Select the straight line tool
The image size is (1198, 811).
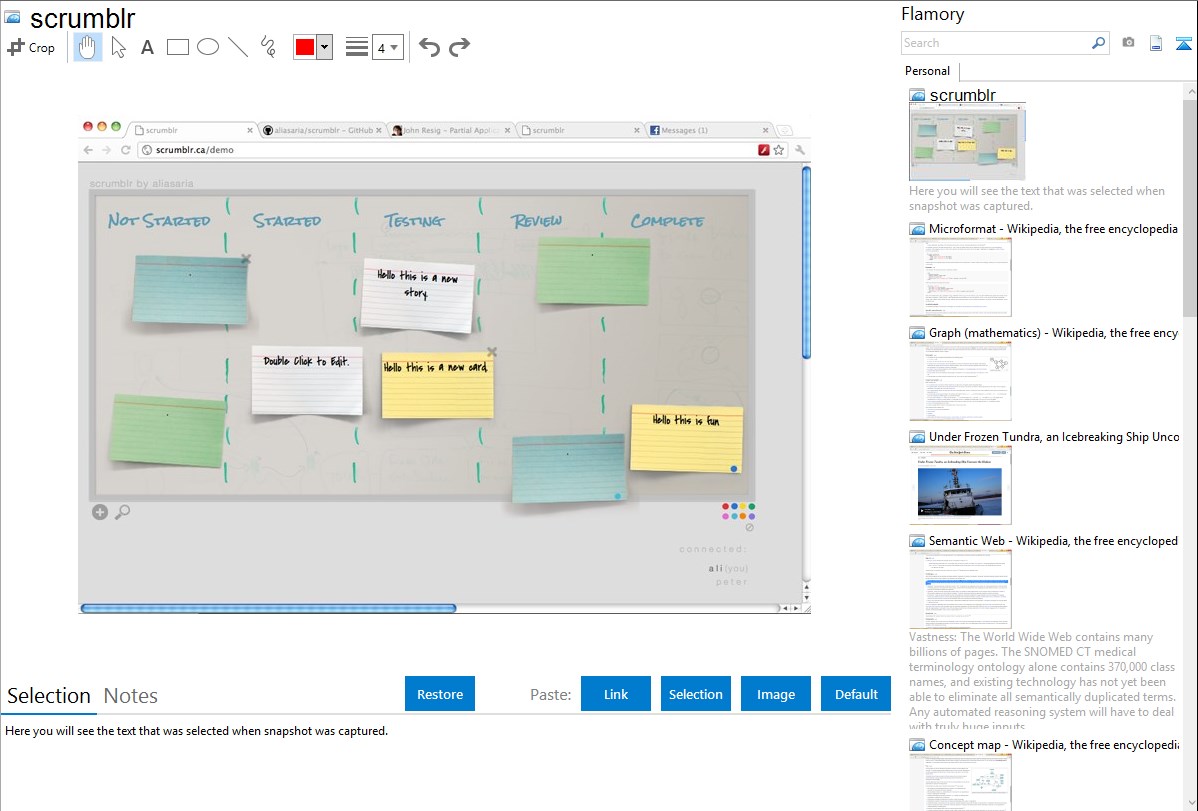(x=237, y=47)
